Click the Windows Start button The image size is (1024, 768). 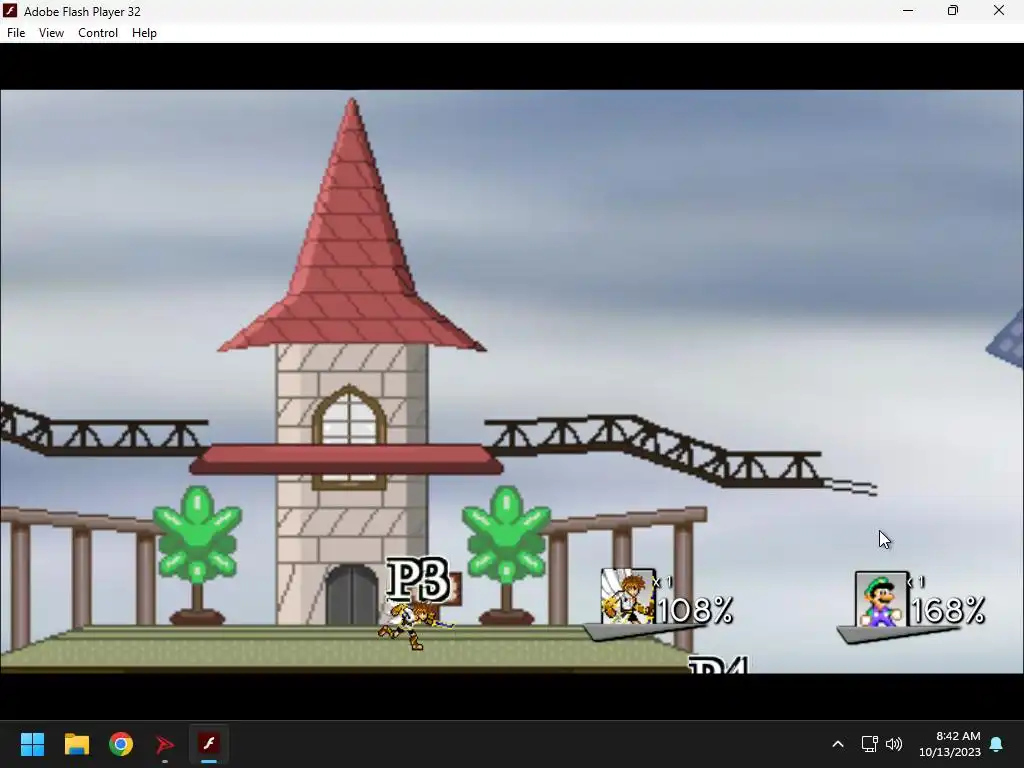pyautogui.click(x=32, y=744)
